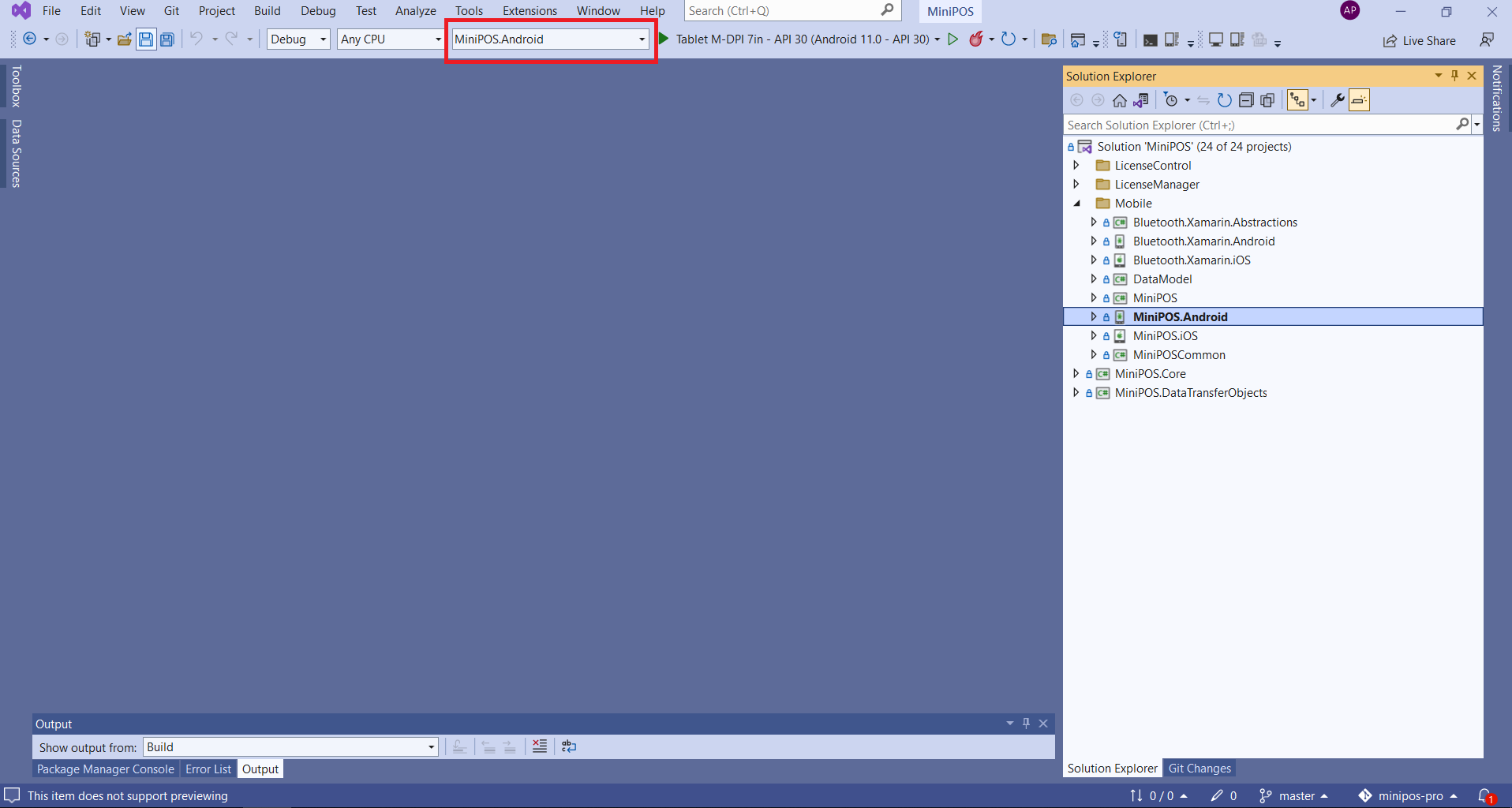Collapse the Mobile folder

point(1076,203)
